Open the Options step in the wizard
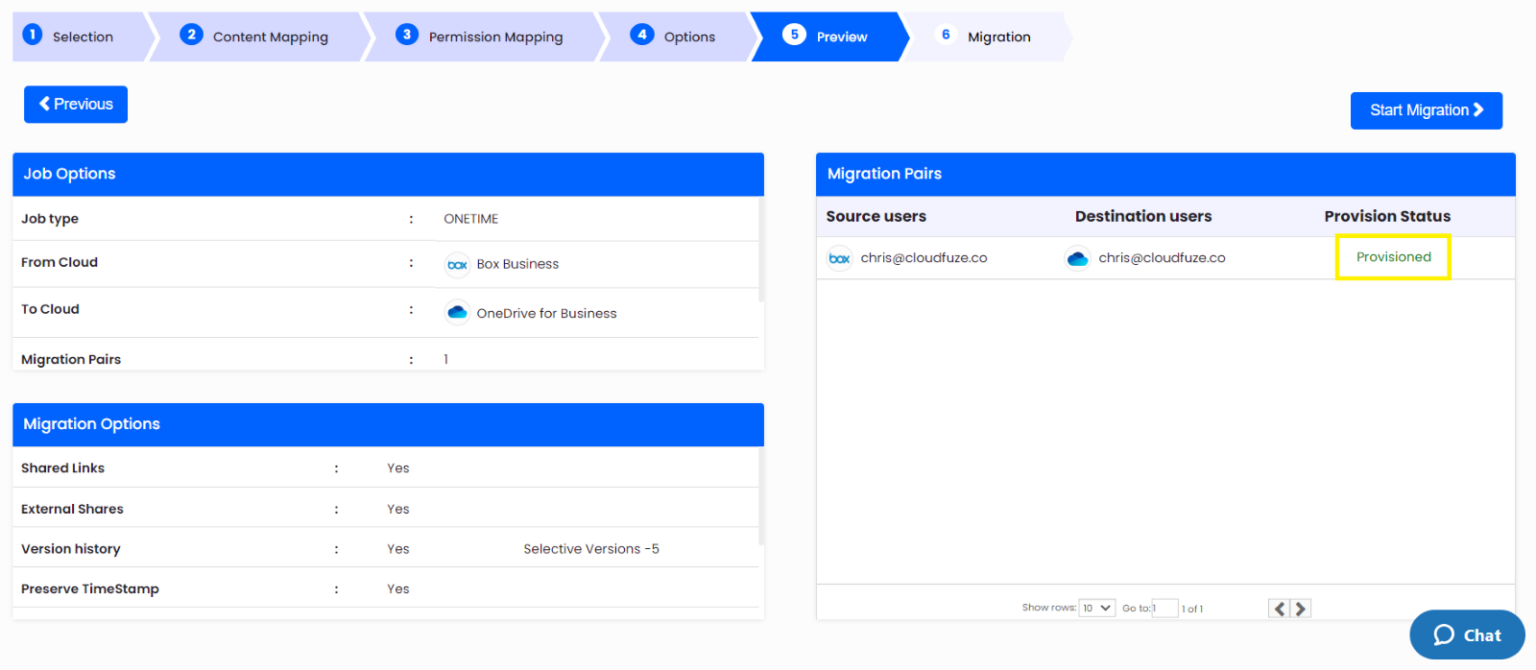The height and width of the screenshot is (670, 1536). click(690, 35)
